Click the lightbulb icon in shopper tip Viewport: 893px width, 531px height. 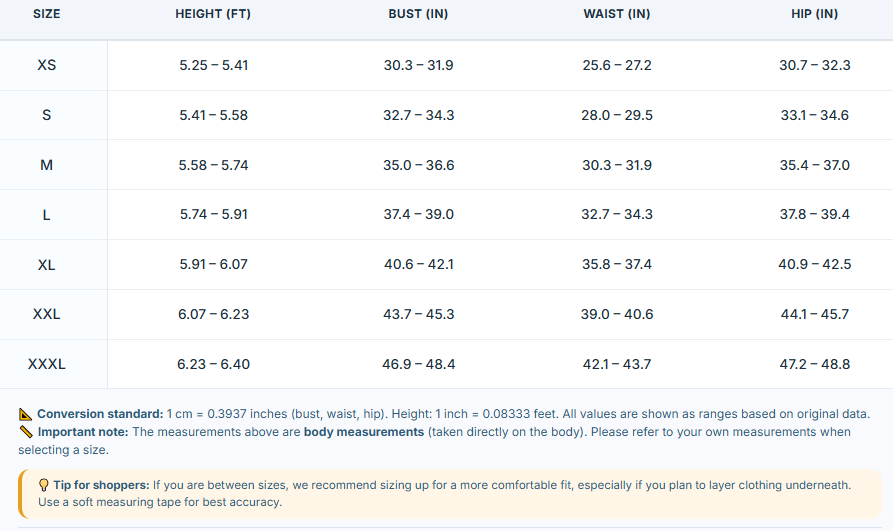pyautogui.click(x=43, y=485)
